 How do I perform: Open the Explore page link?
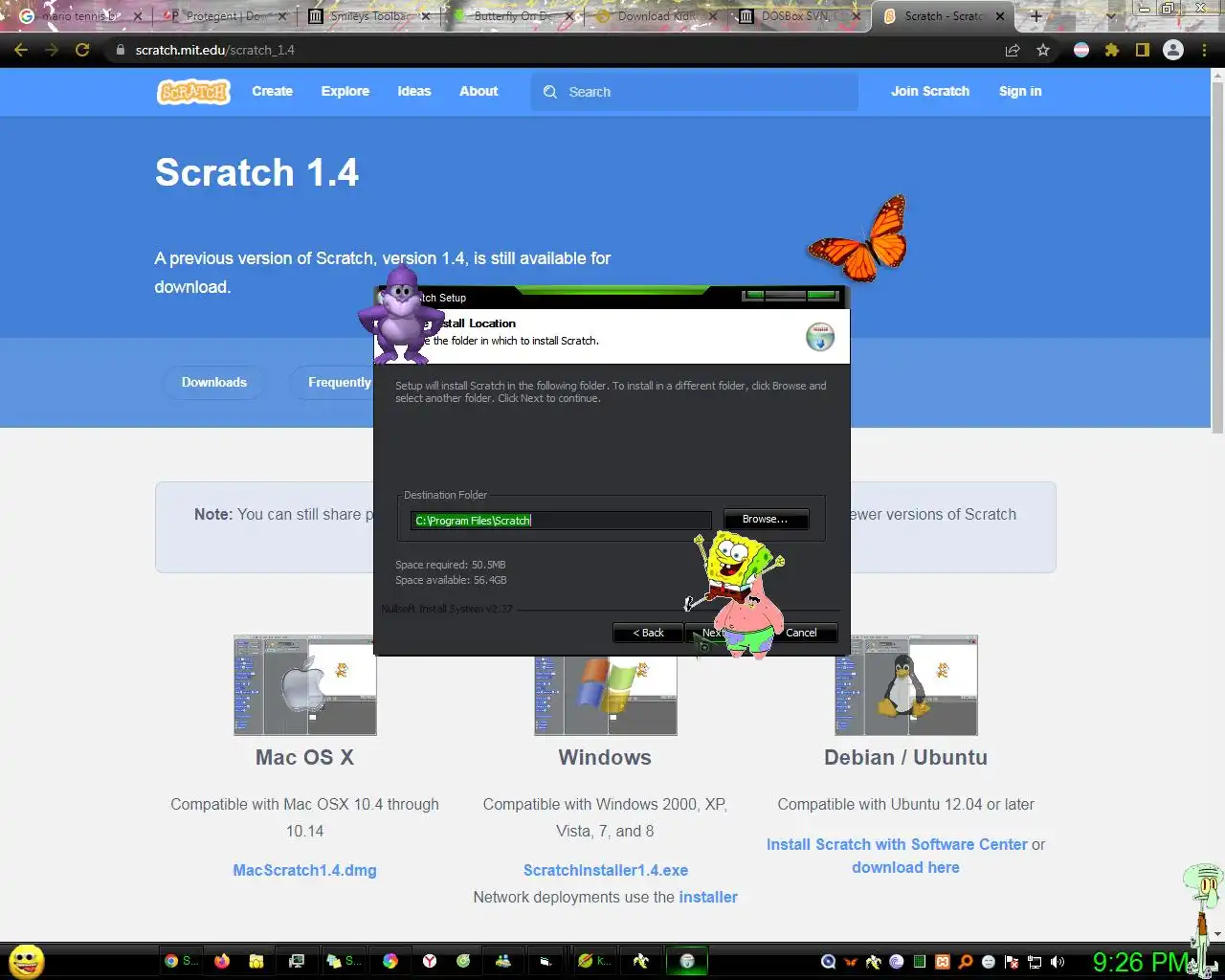(x=345, y=91)
